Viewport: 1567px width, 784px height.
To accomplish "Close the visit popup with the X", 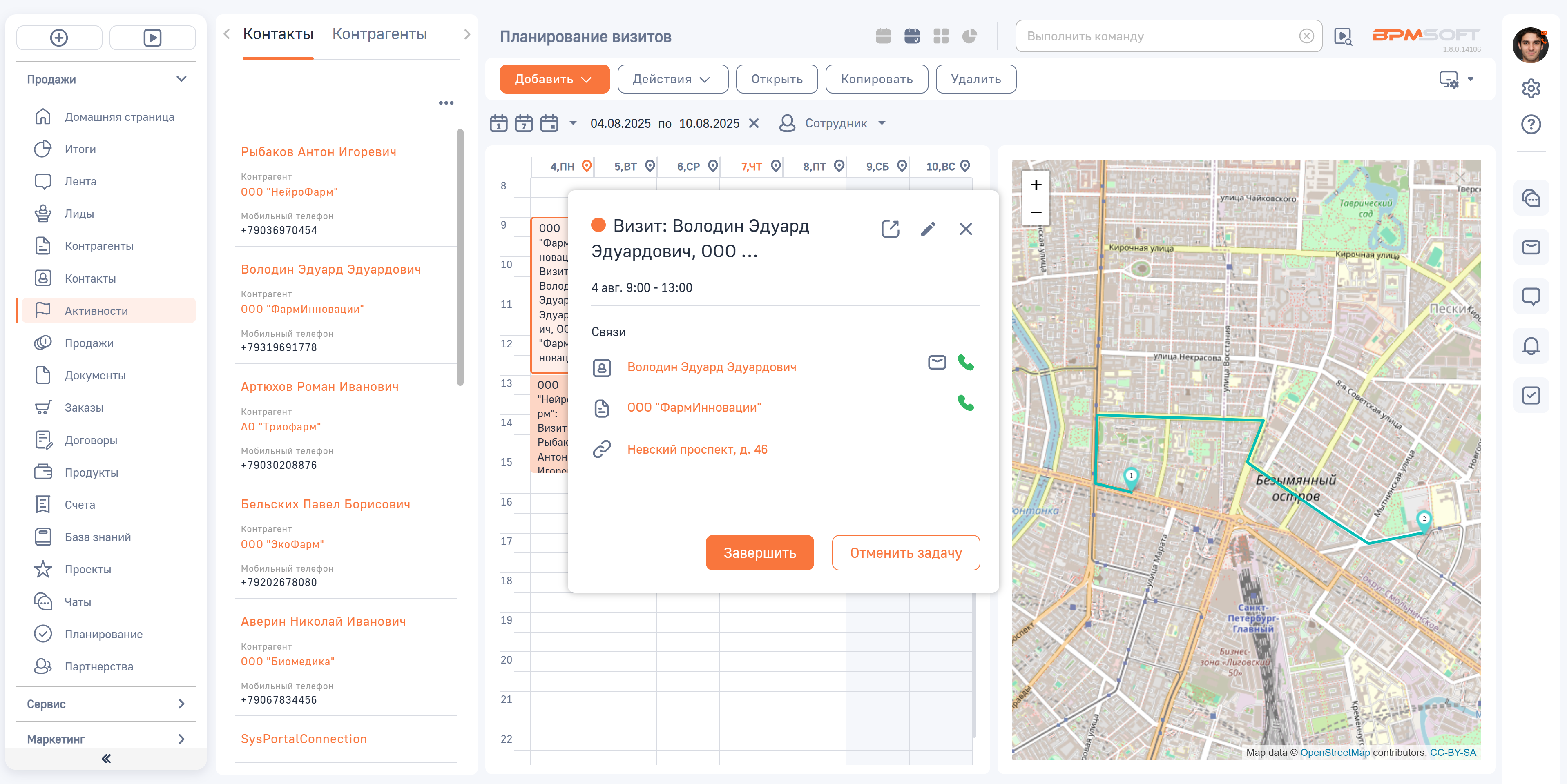I will [965, 229].
